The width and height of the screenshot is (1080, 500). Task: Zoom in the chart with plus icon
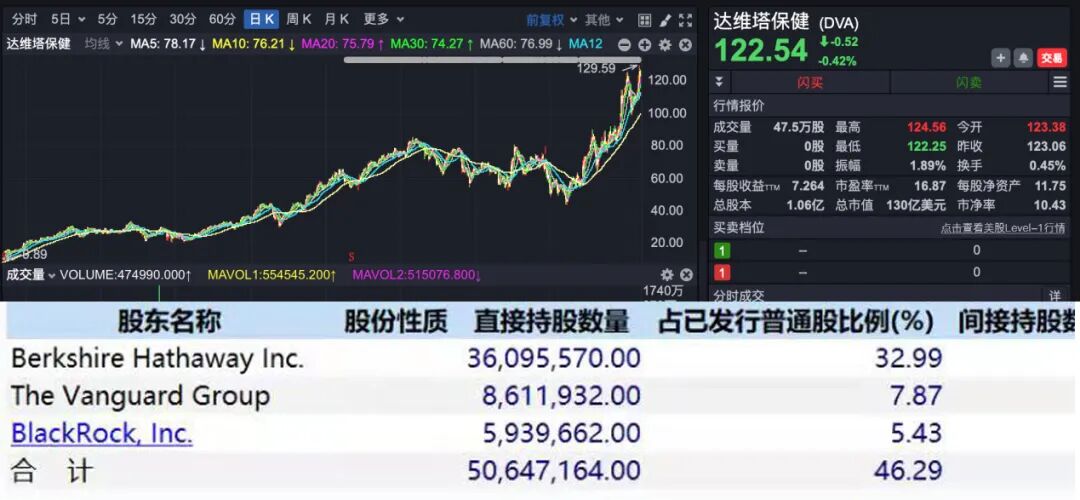coord(645,45)
